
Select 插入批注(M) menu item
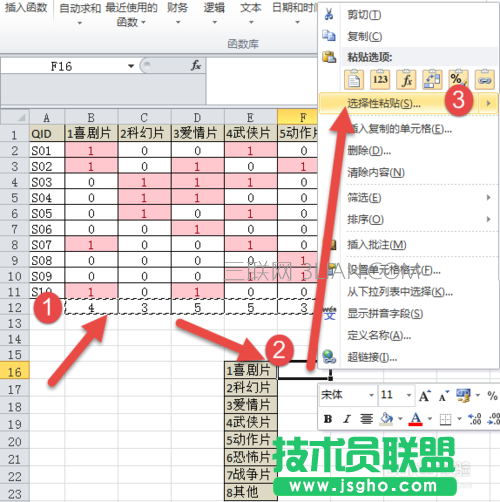pos(377,245)
